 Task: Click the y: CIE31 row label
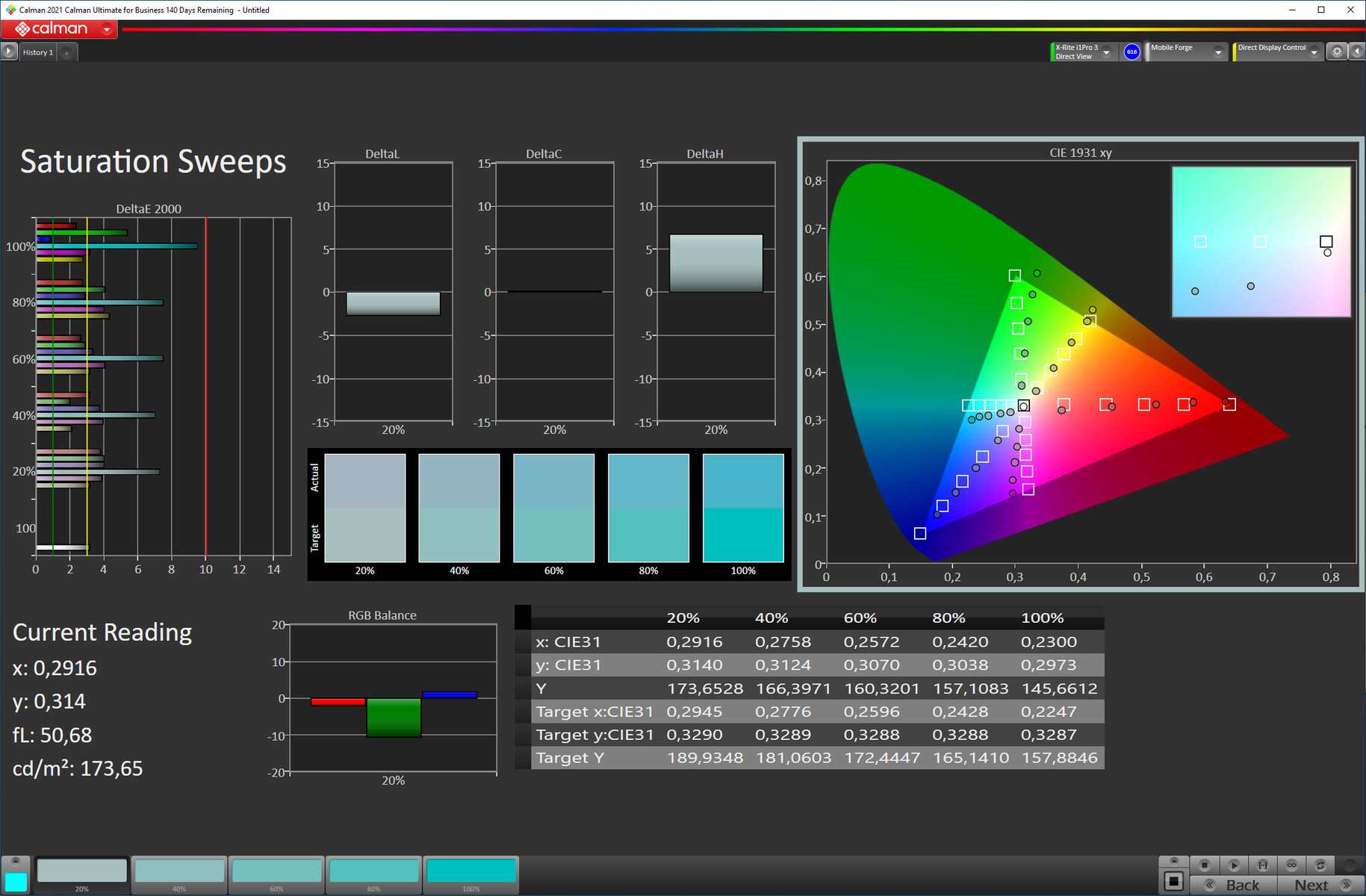pyautogui.click(x=568, y=665)
